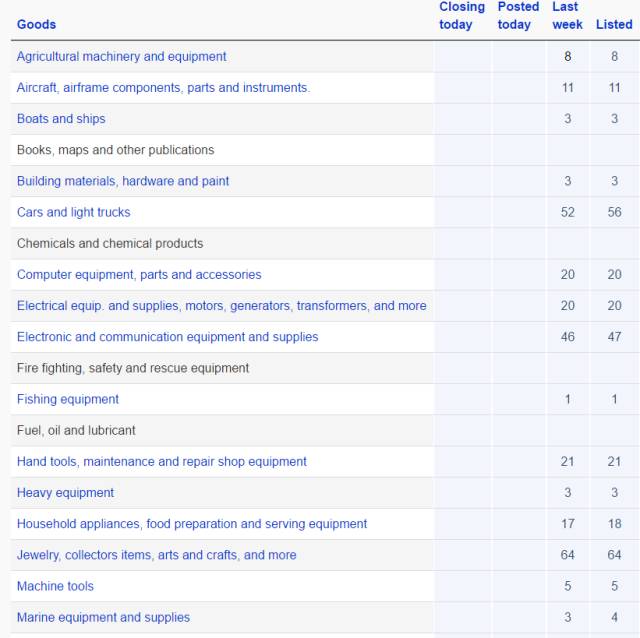Image resolution: width=640 pixels, height=638 pixels.
Task: Click Listed value 64 for Jewelry
Action: [x=614, y=555]
